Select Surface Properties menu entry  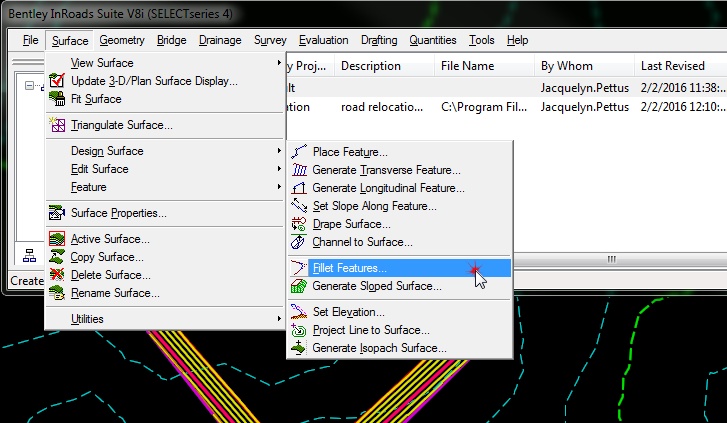[x=165, y=213]
